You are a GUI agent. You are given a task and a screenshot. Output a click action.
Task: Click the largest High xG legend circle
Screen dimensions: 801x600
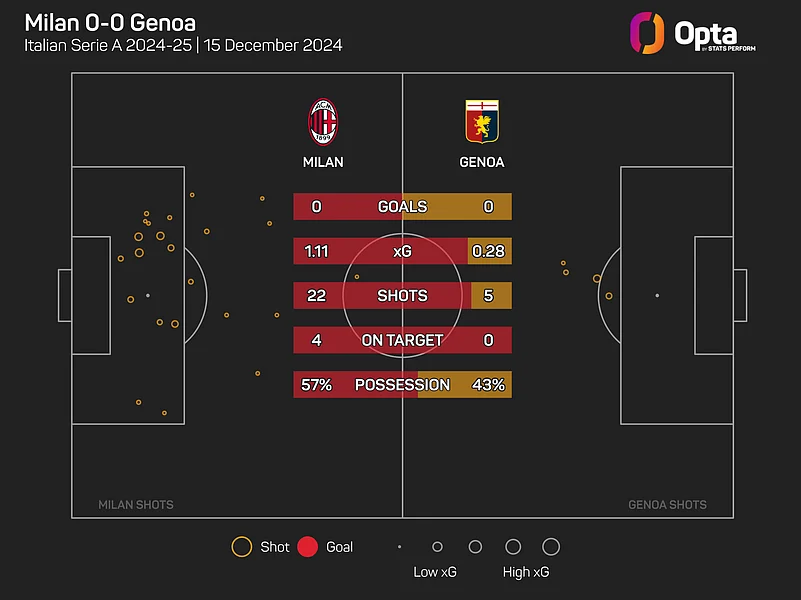(550, 547)
